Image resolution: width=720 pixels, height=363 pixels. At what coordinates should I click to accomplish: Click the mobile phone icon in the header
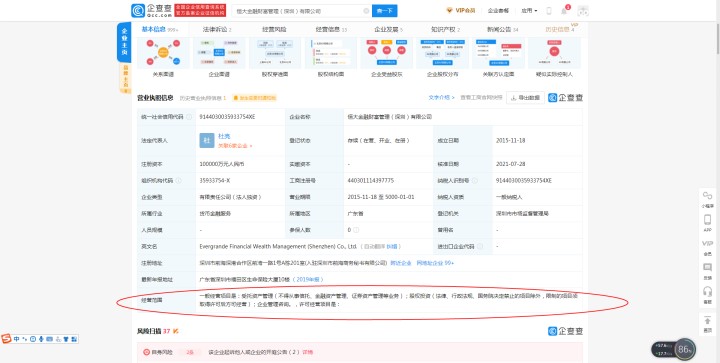(549, 11)
